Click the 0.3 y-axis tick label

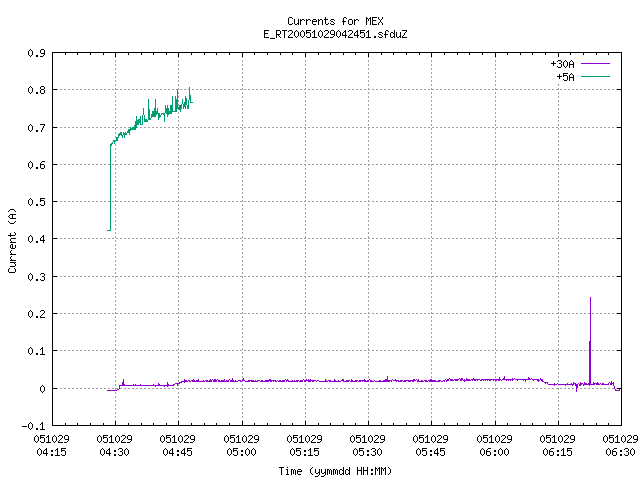(x=36, y=277)
